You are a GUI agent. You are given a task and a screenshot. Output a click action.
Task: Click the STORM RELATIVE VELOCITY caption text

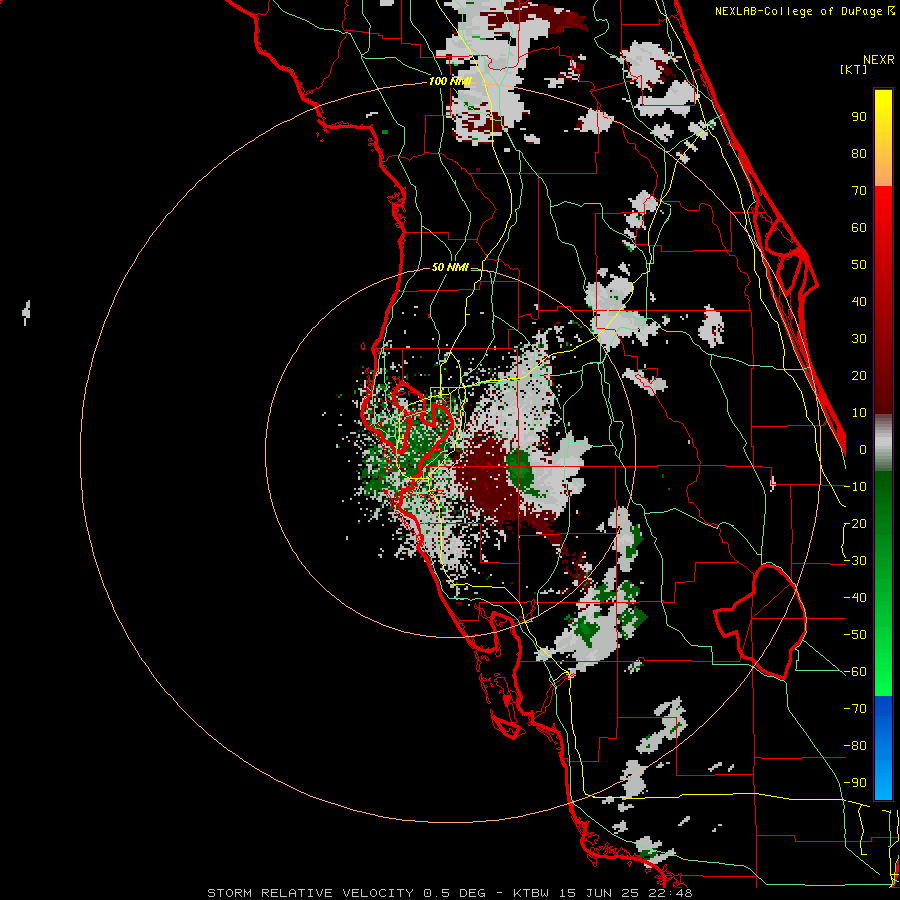[x=310, y=893]
